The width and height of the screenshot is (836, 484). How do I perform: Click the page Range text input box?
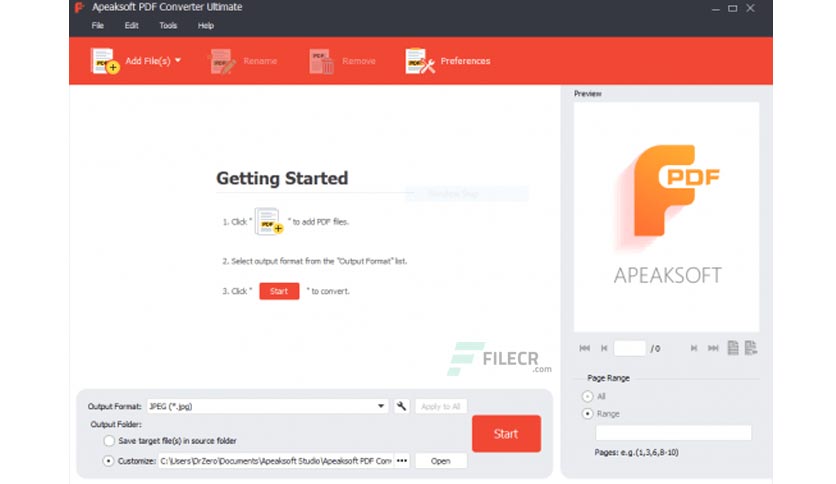click(673, 432)
